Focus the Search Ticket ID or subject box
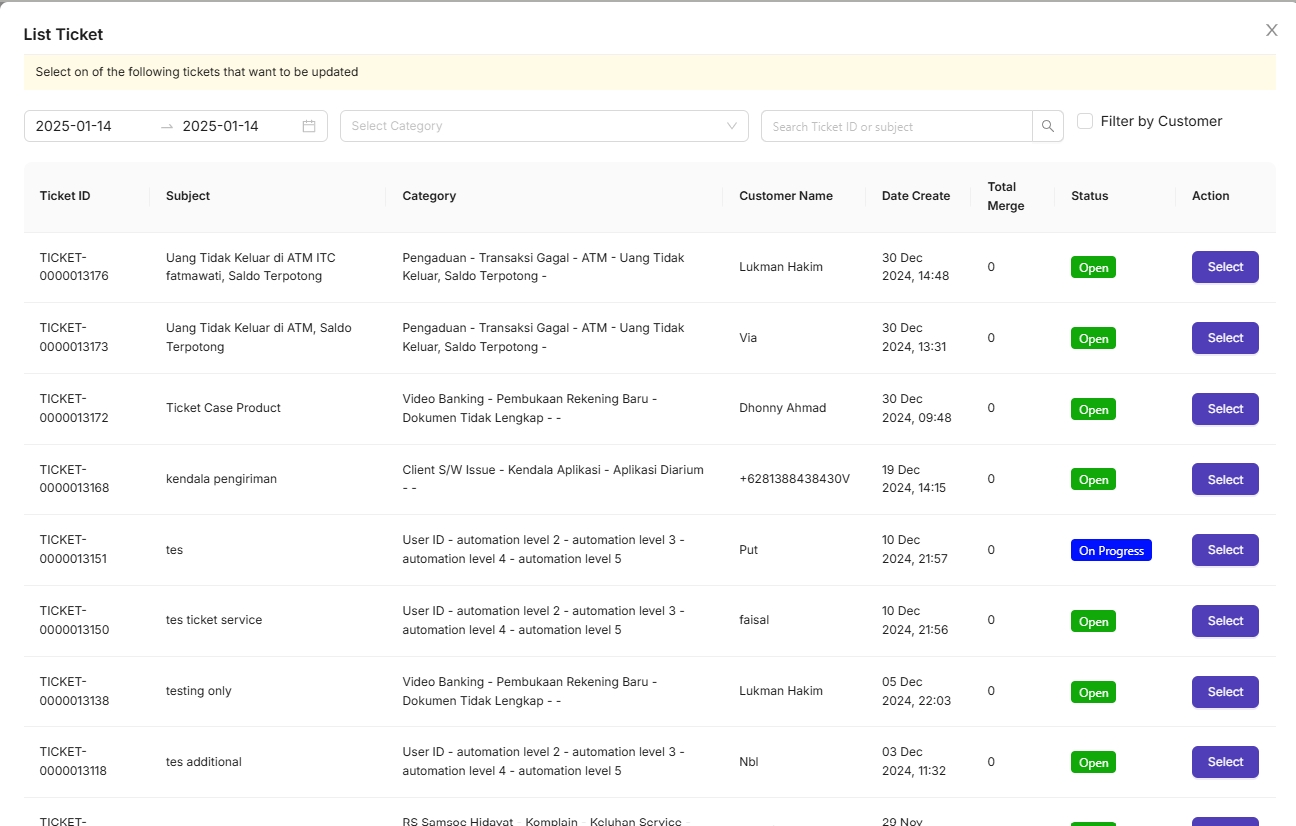1296x826 pixels. (x=896, y=126)
